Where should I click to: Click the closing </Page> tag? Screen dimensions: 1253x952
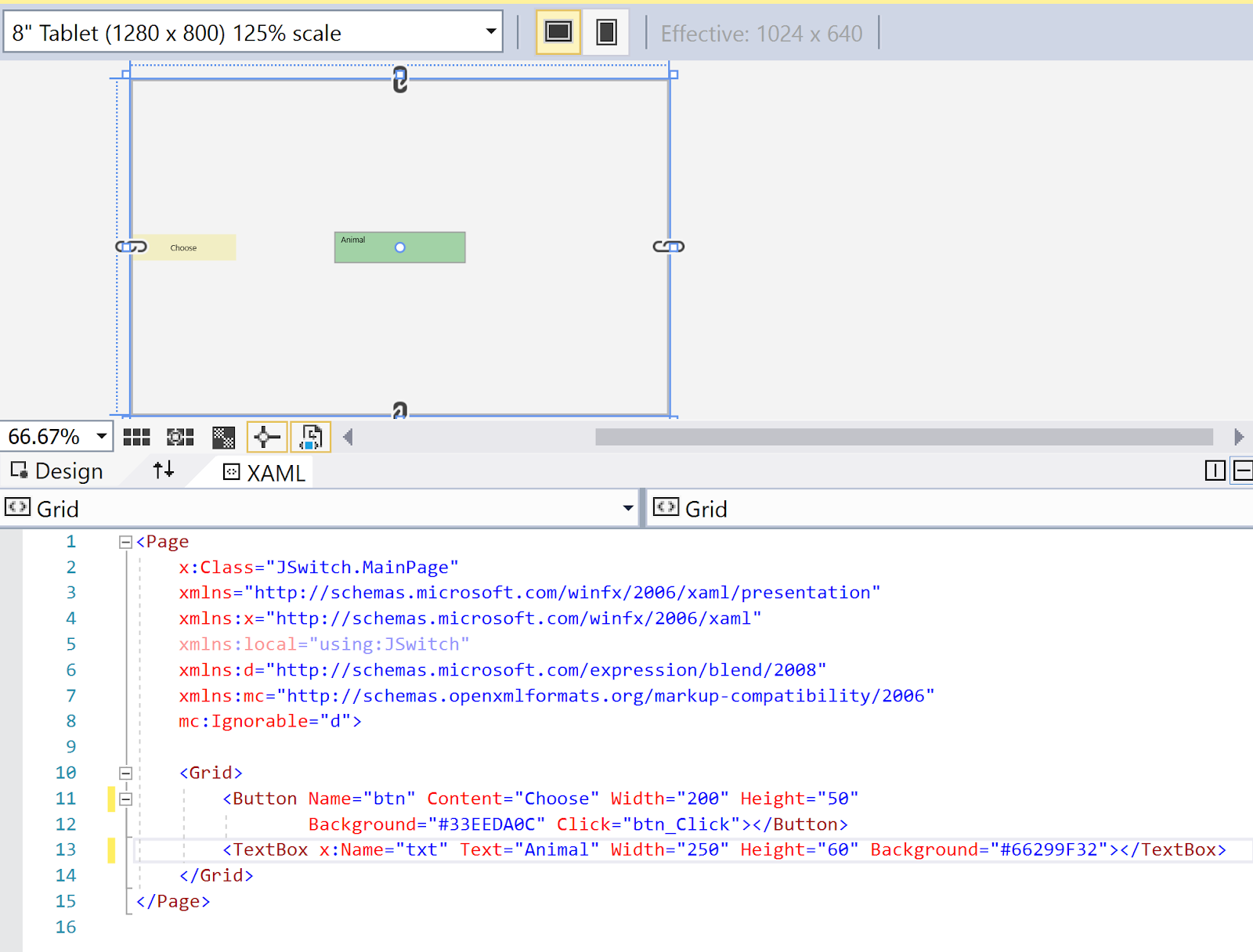[x=173, y=901]
